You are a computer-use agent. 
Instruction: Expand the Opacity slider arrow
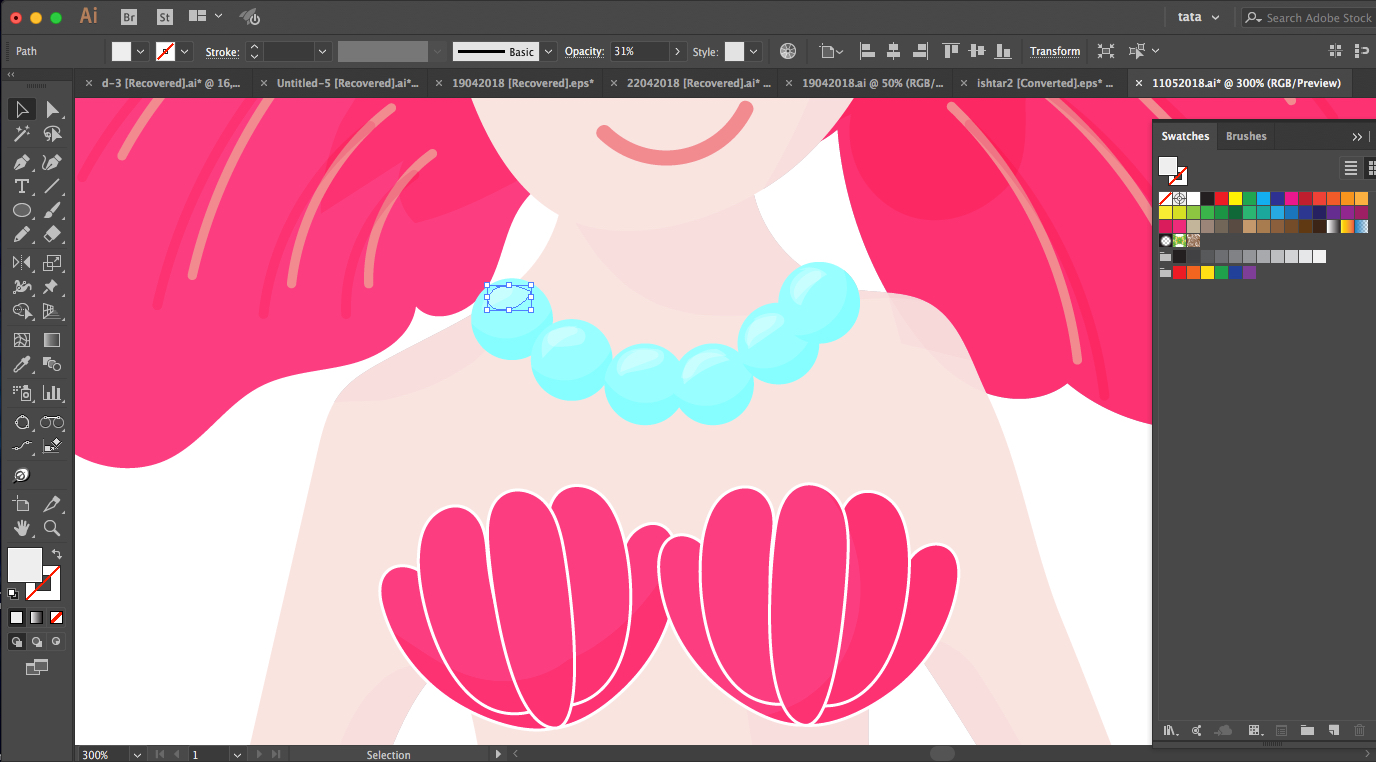click(677, 51)
